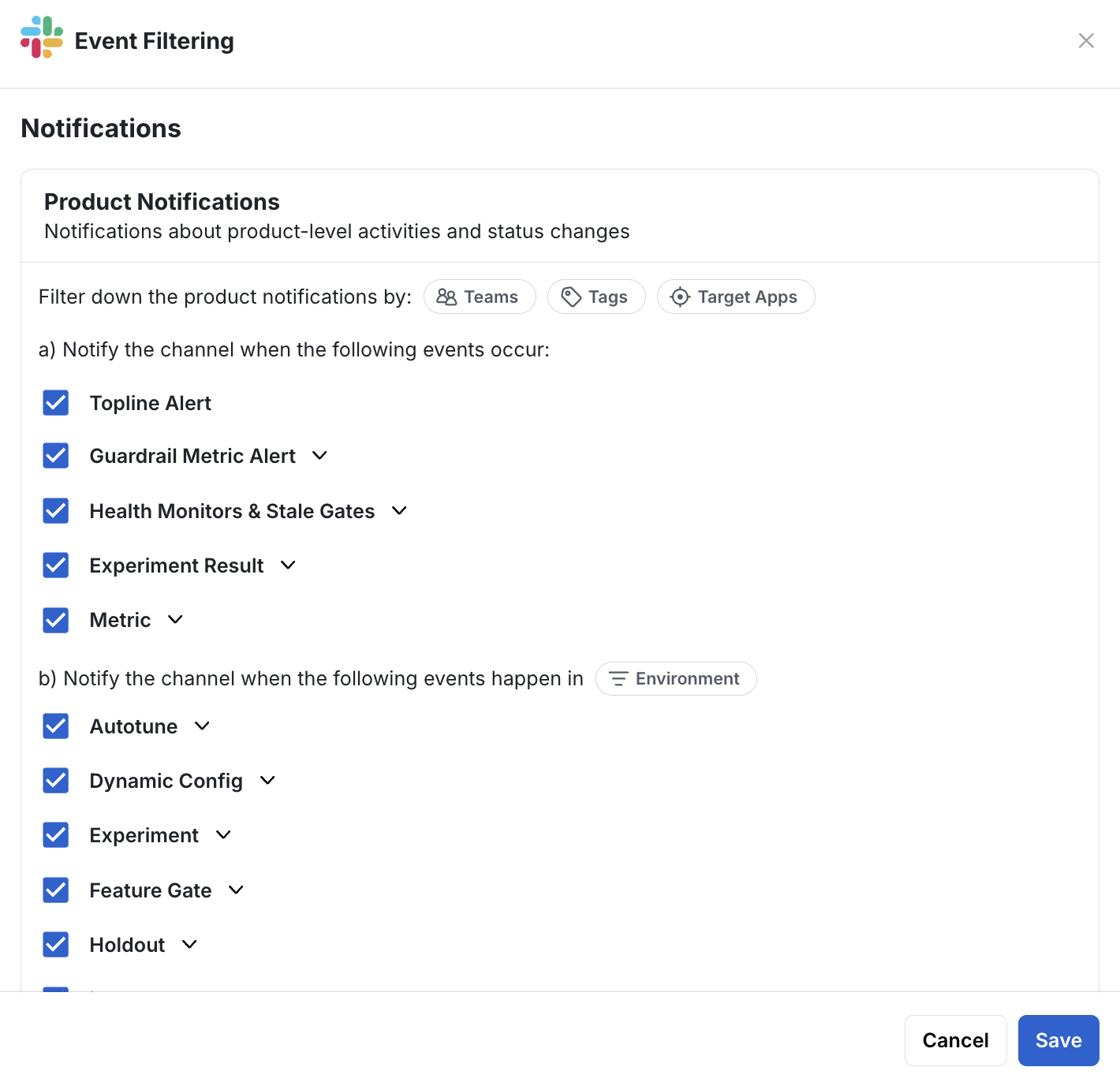Expand Health Monitors & Stale Gates chevron
Image resolution: width=1120 pixels, height=1082 pixels.
(x=399, y=510)
